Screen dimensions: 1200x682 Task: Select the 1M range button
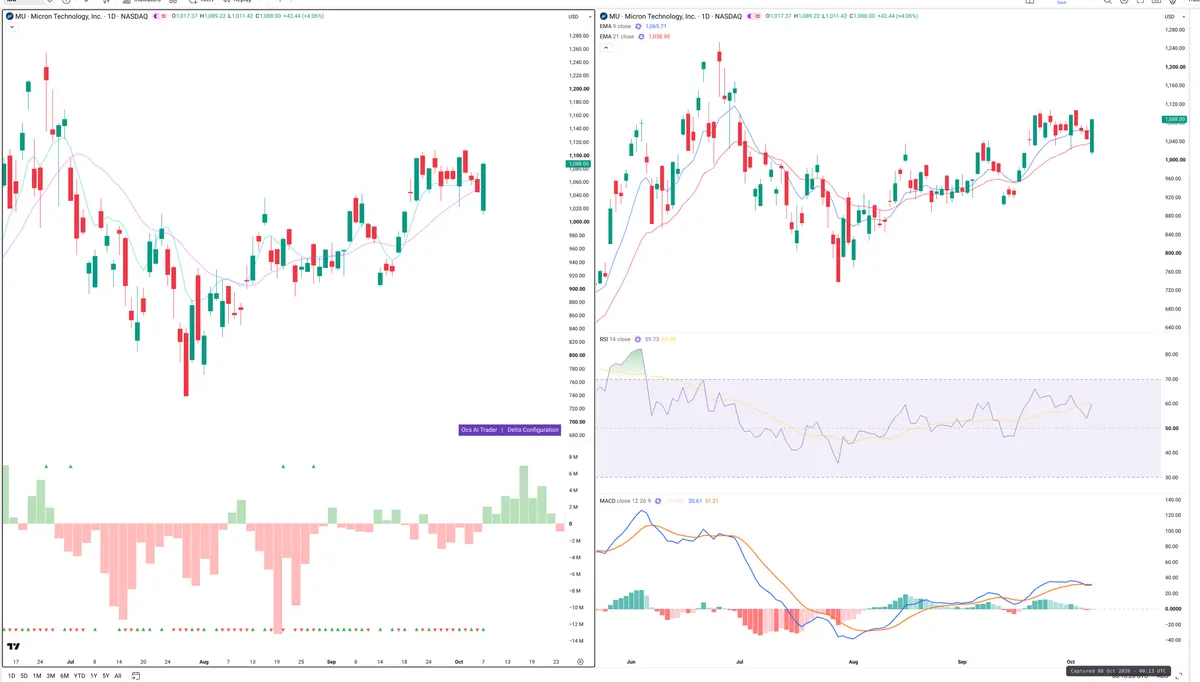[37, 676]
